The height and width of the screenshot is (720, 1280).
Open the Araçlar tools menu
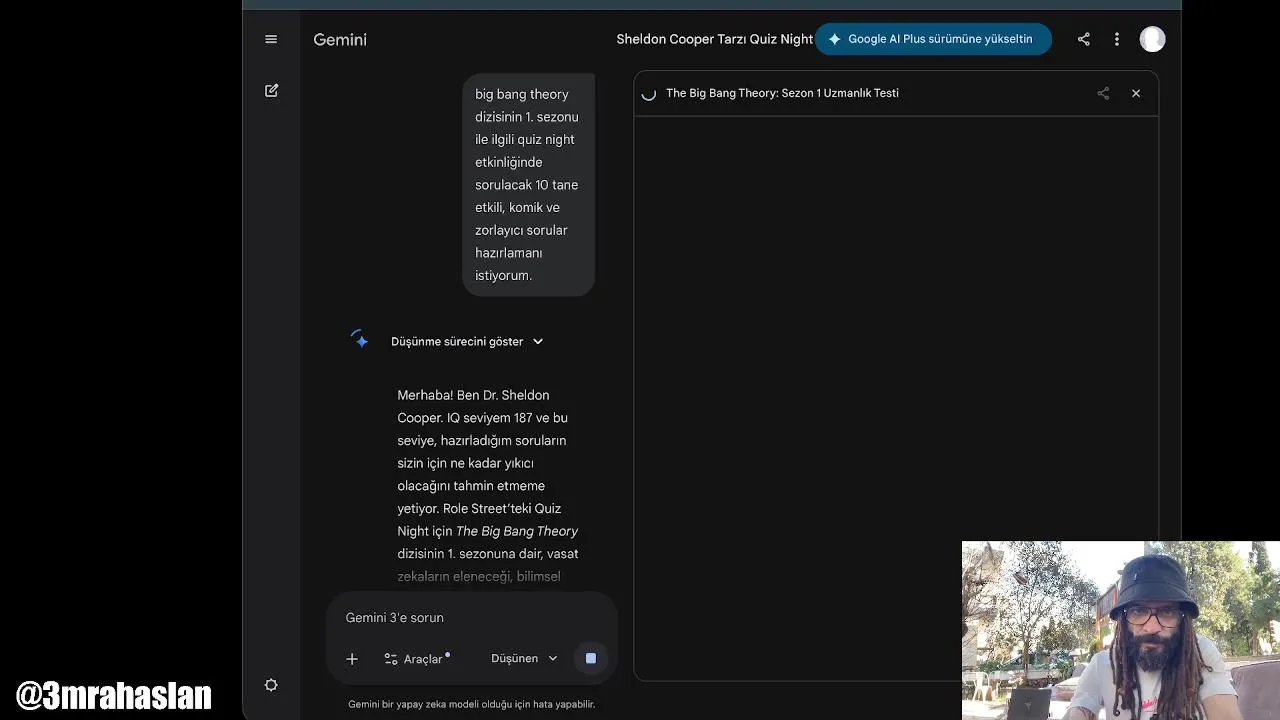pos(414,659)
